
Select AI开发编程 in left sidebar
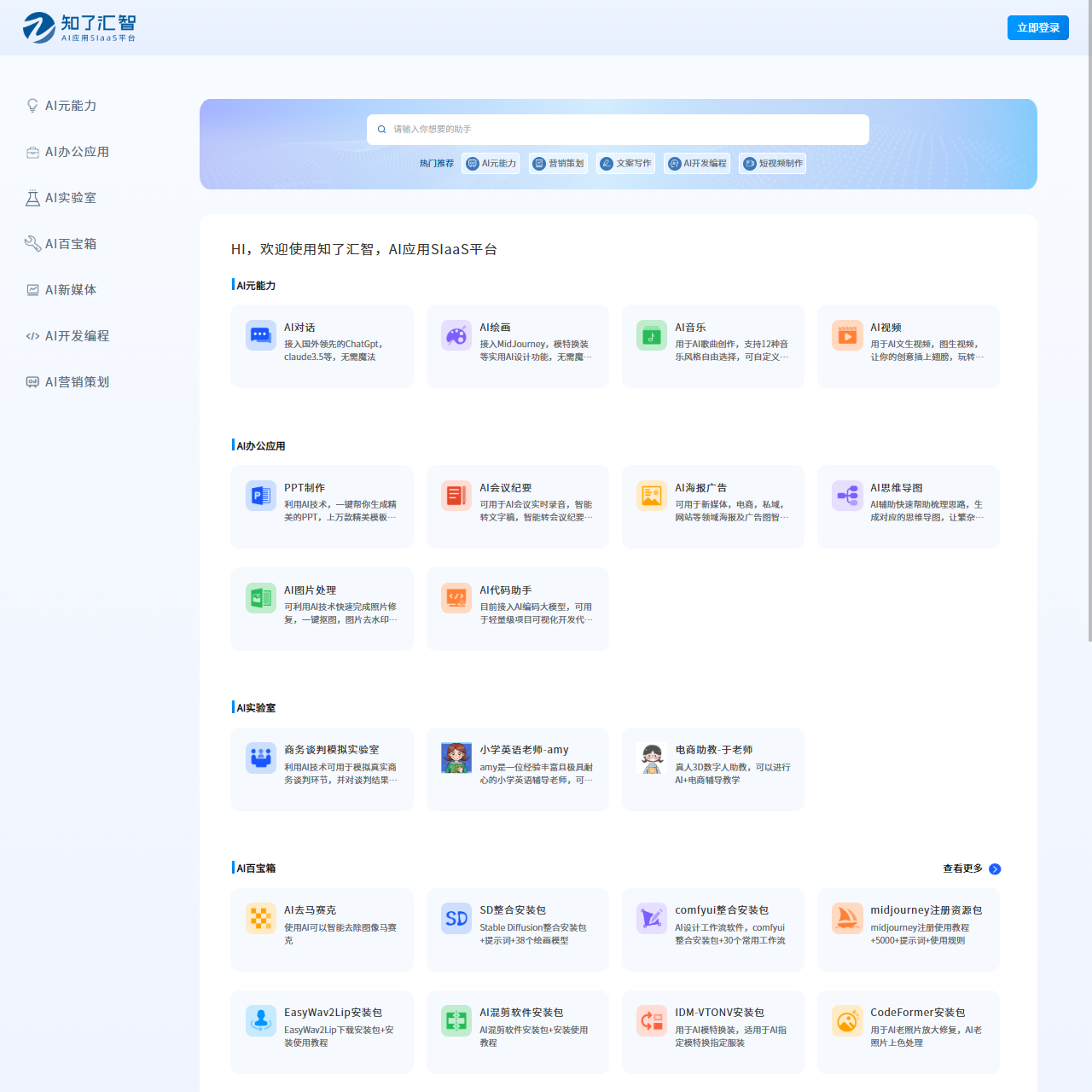[x=77, y=336]
